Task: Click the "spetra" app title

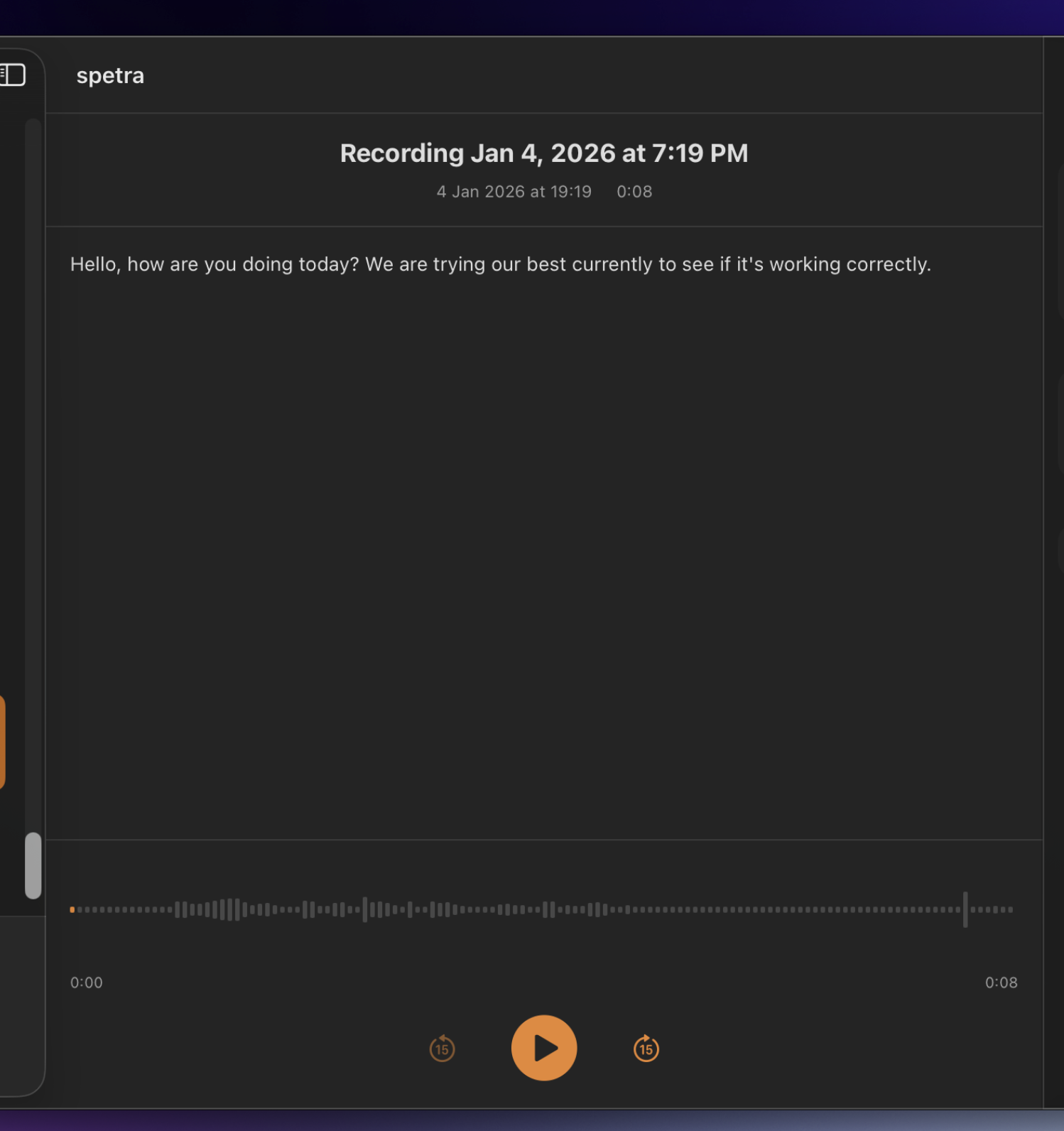Action: (110, 75)
